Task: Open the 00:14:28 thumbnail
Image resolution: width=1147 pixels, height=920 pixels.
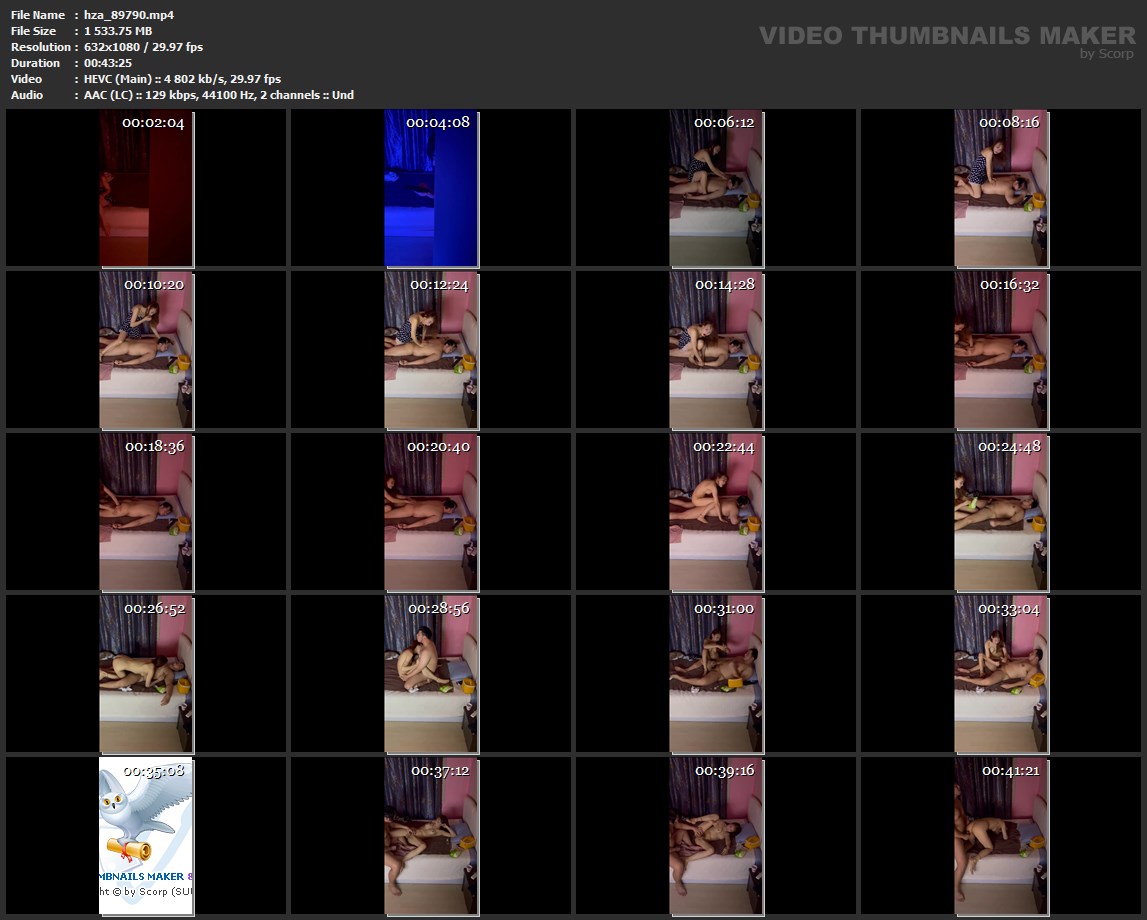Action: click(x=716, y=350)
